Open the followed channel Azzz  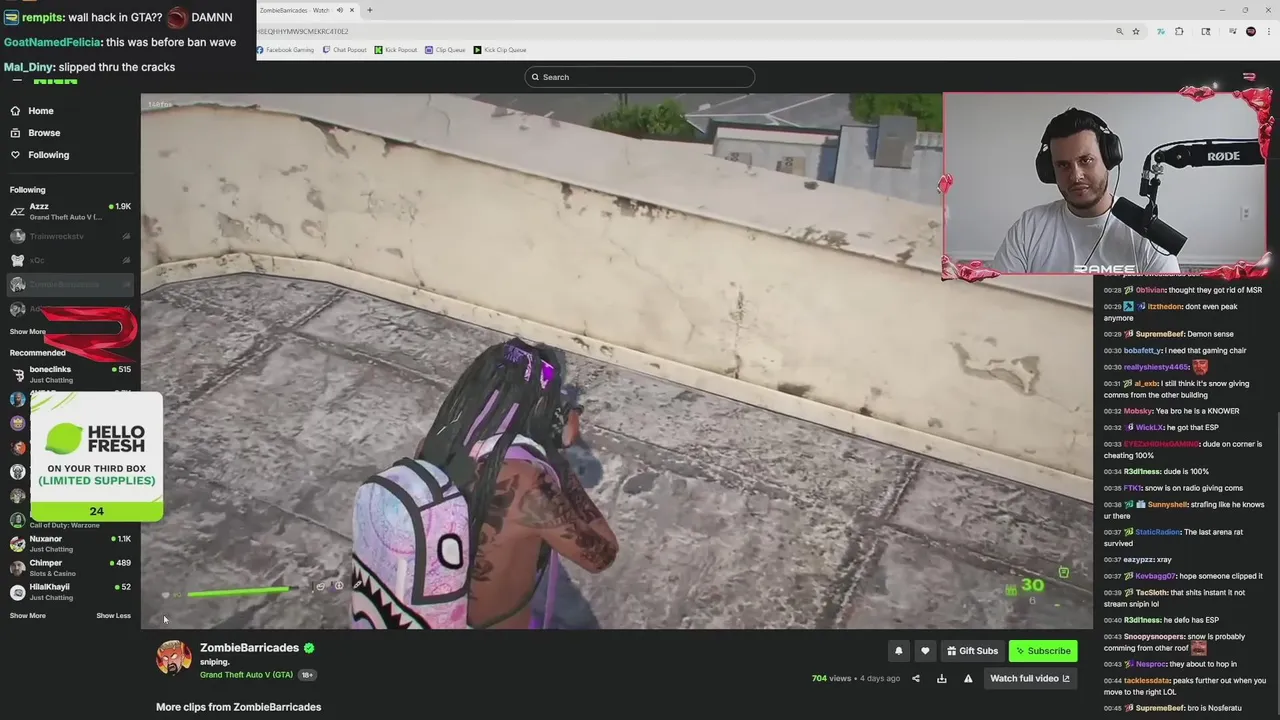(70, 211)
